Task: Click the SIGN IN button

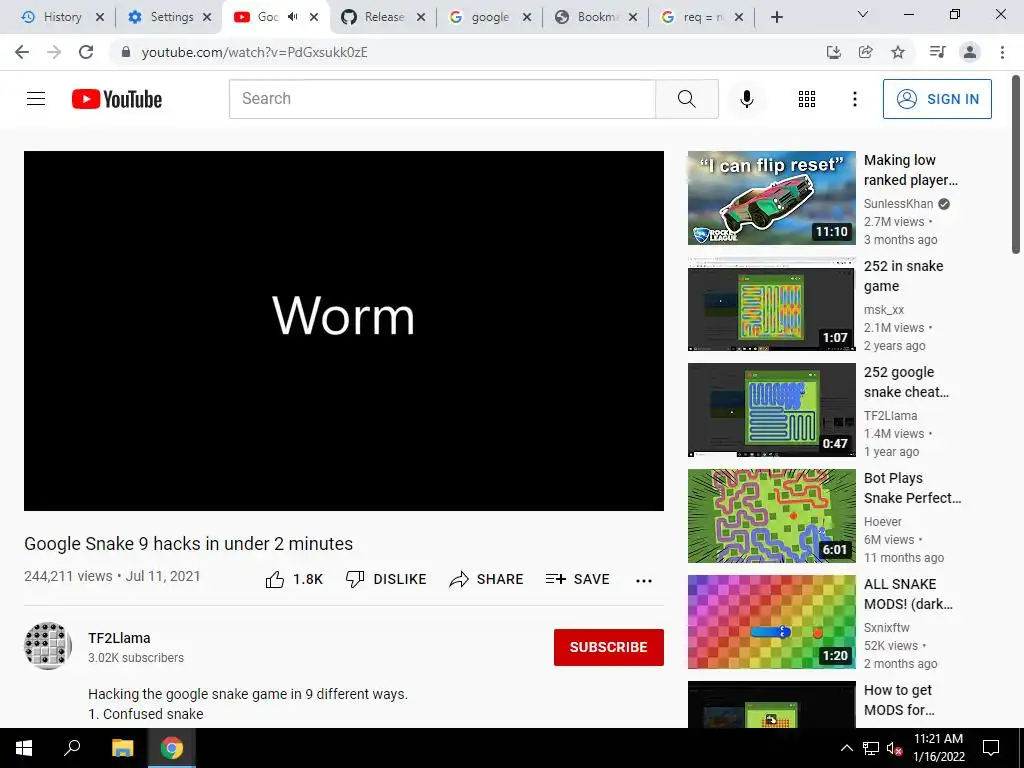Action: (937, 99)
